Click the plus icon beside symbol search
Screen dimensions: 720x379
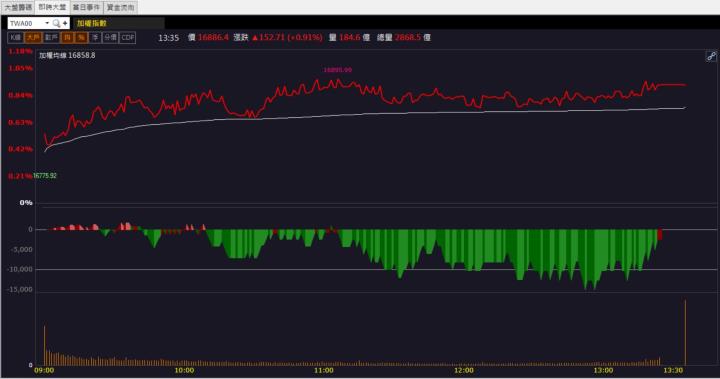(x=65, y=23)
